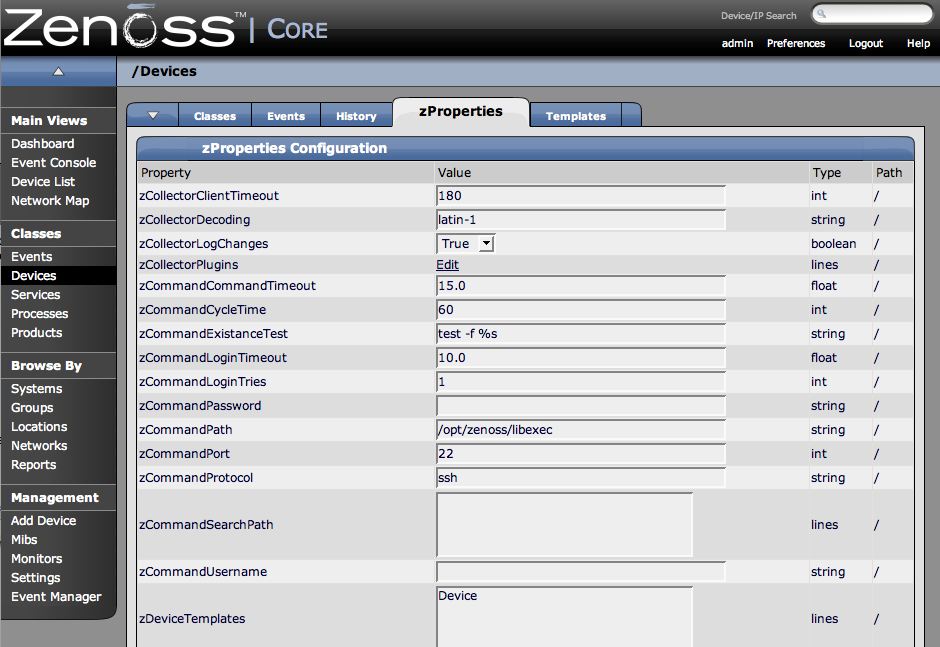Select Products under Classes

tap(37, 333)
